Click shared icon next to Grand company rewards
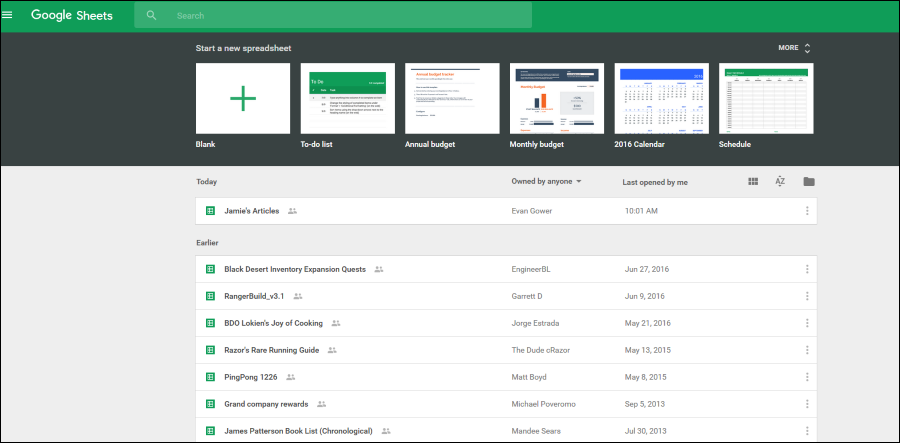Screen dimensions: 900x443 pyautogui.click(x=321, y=404)
